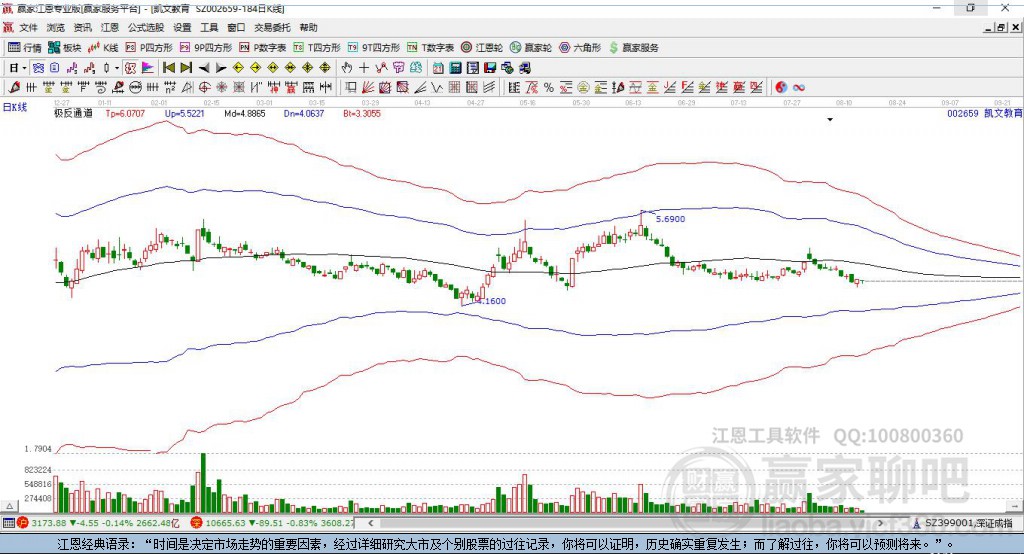
Task: Click the 5.6900 high price label
Action: 671,219
